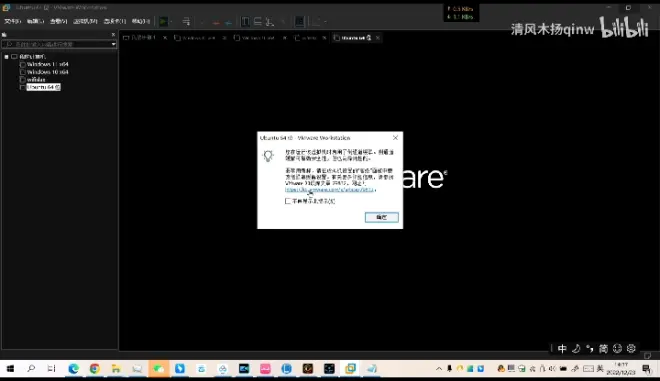Switch to the Ubuntu 64-bit tab

click(x=353, y=38)
